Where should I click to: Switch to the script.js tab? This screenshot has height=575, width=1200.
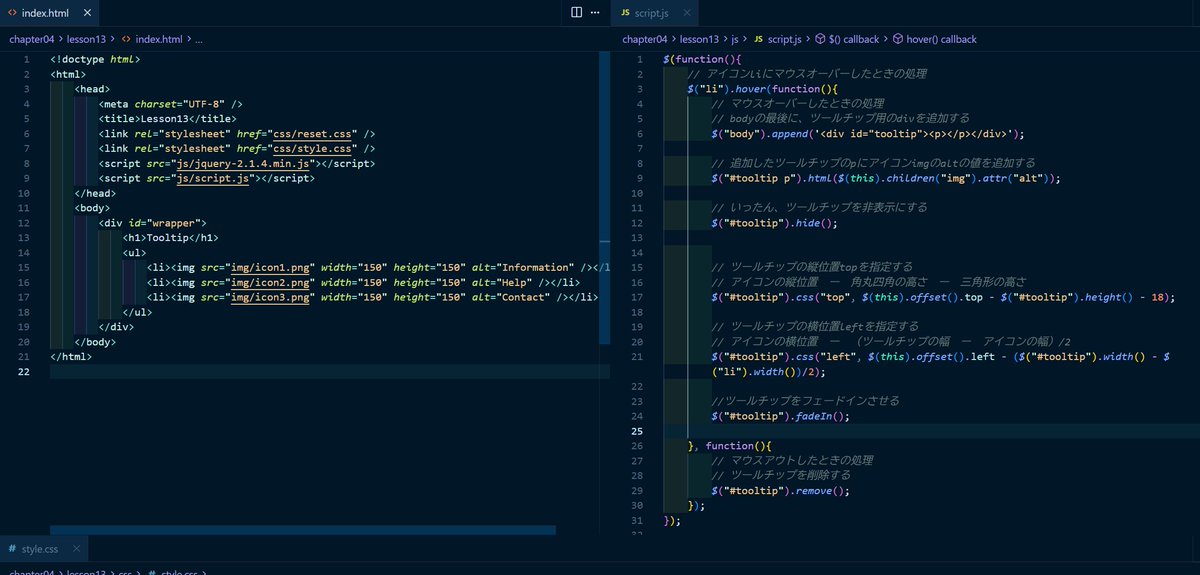pyautogui.click(x=655, y=13)
